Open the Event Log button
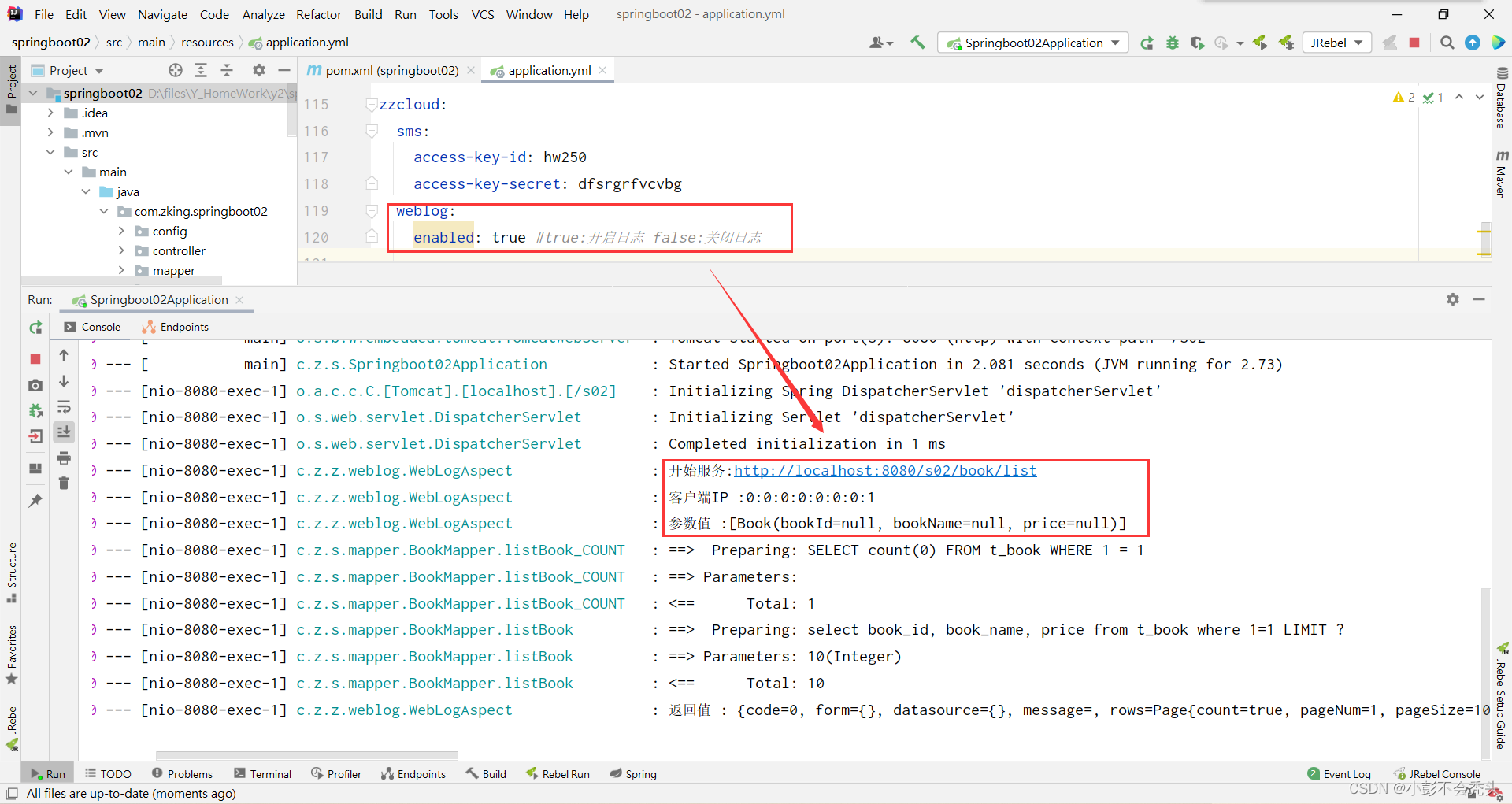 click(1340, 774)
